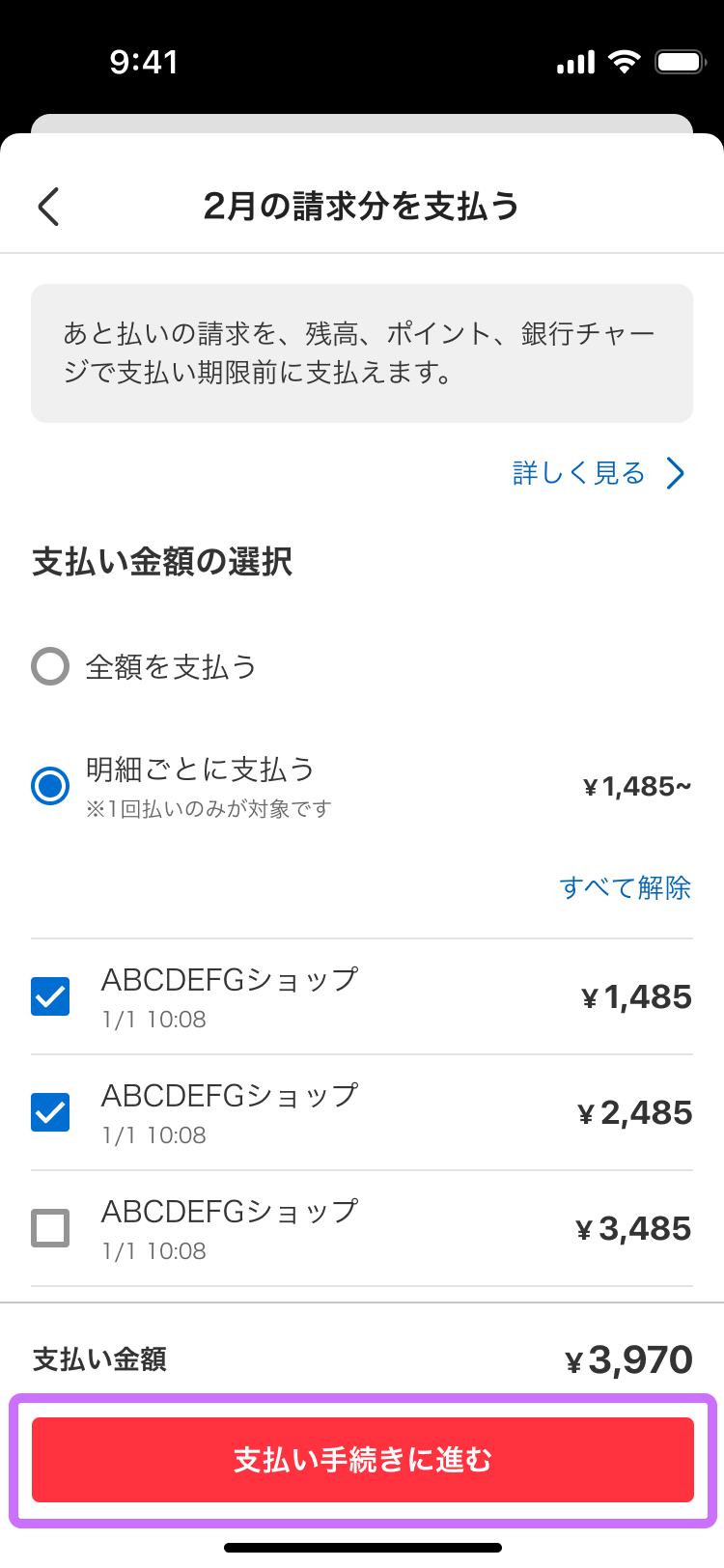724x1568 pixels.
Task: Tap the すべて解除 link
Action: pos(626,887)
